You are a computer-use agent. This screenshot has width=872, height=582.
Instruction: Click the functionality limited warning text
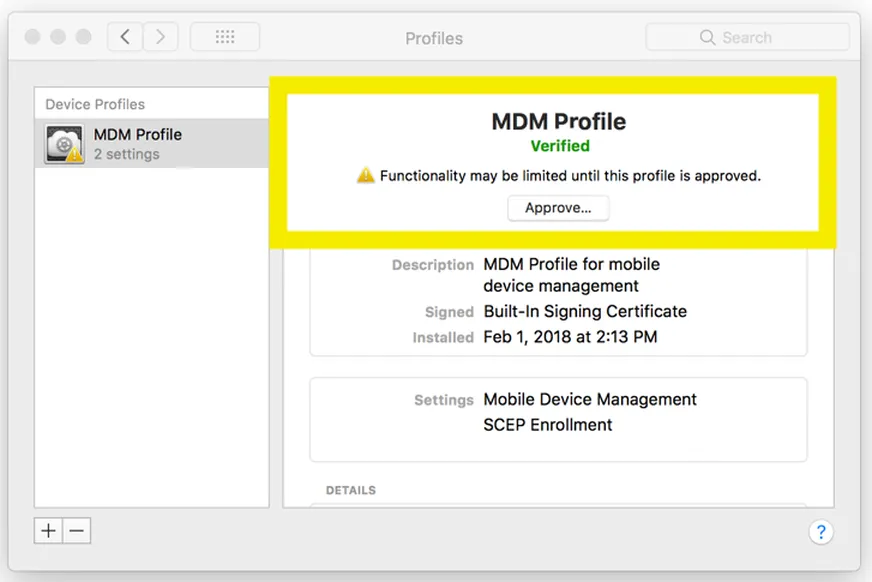pos(570,175)
